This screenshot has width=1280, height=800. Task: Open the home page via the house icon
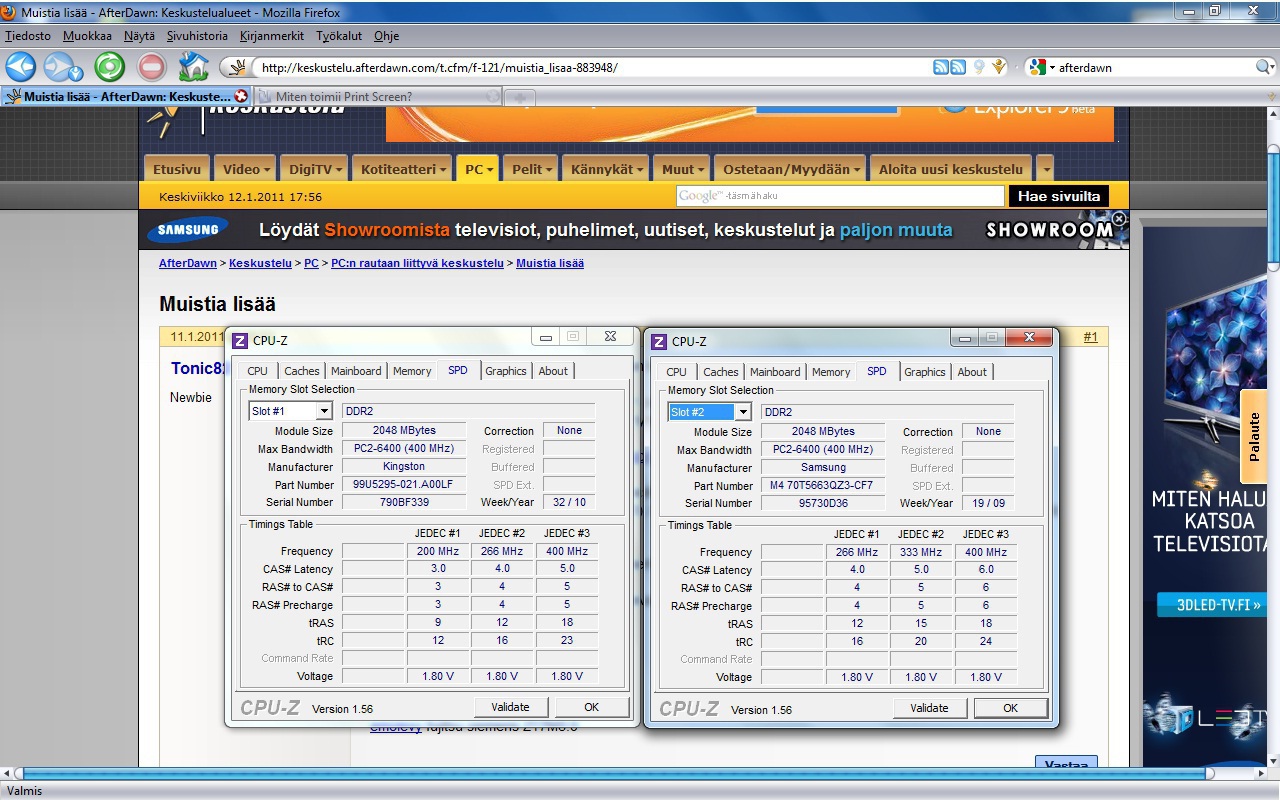pyautogui.click(x=193, y=67)
